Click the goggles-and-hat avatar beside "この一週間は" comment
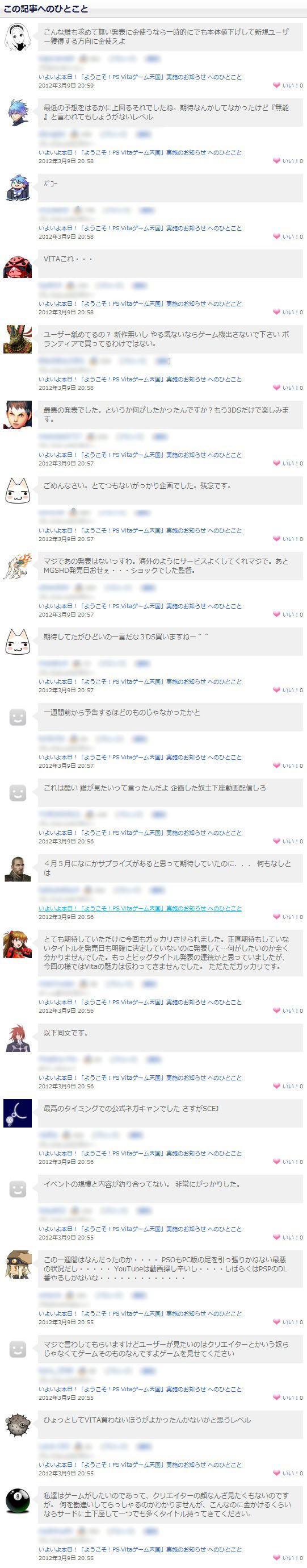The image size is (307, 1568). [18, 1265]
